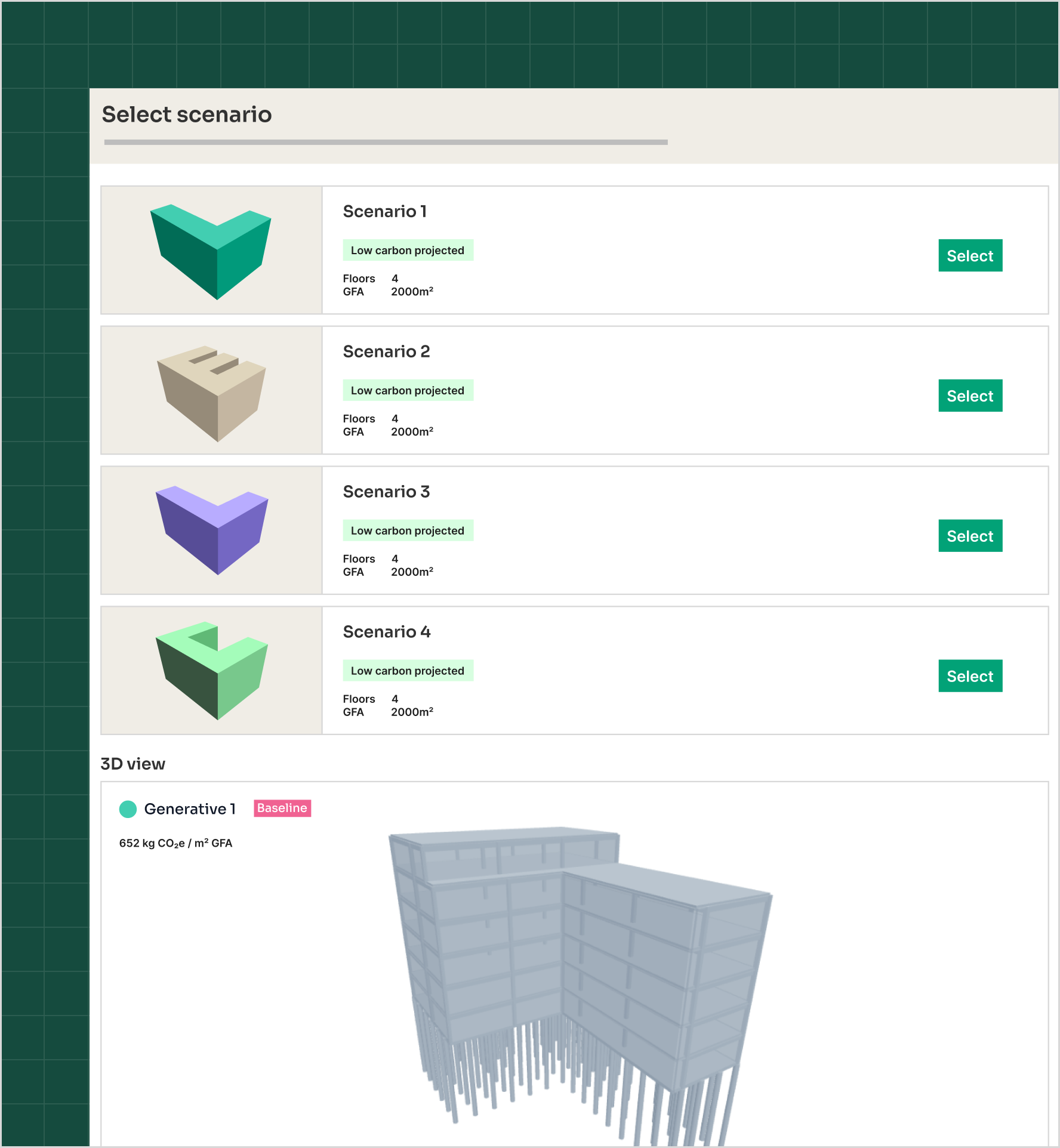Click Scenario 1's Low carbon projected tag
This screenshot has height=1148, width=1060.
coord(408,251)
